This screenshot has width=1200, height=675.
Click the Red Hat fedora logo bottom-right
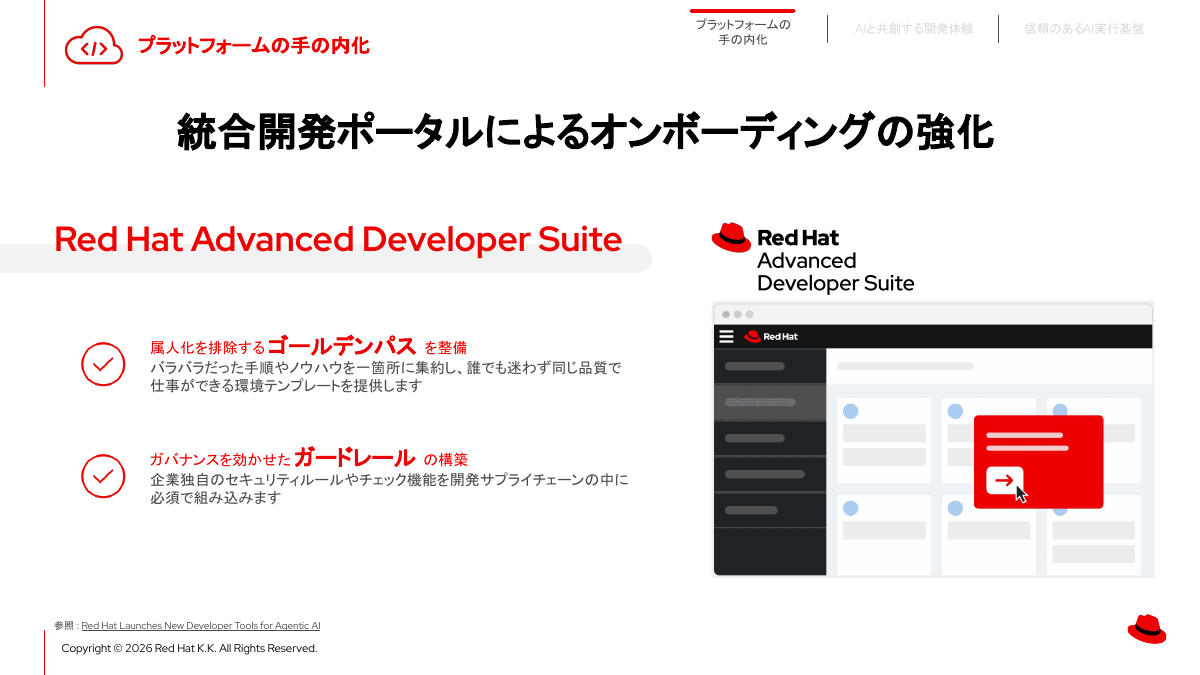(x=1147, y=629)
